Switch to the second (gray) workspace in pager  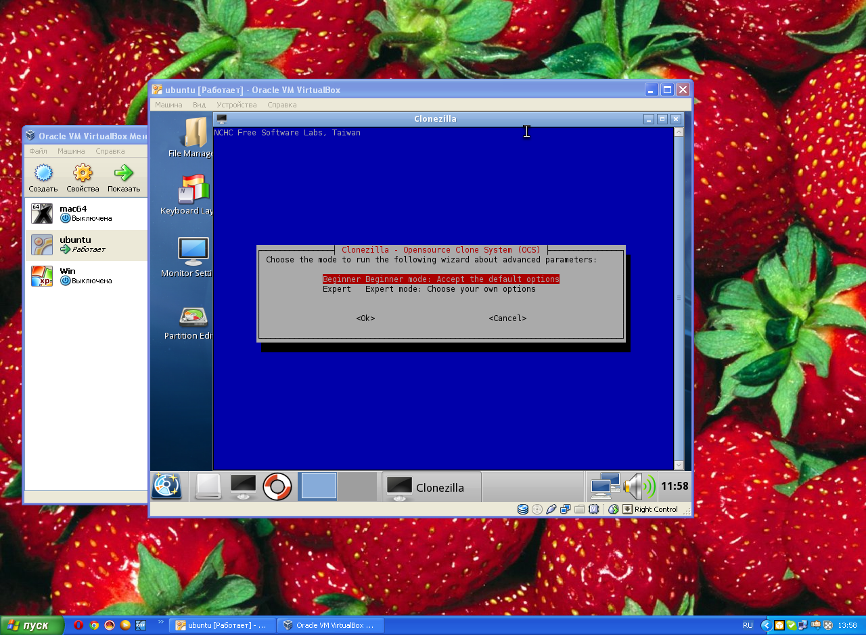pyautogui.click(x=357, y=486)
